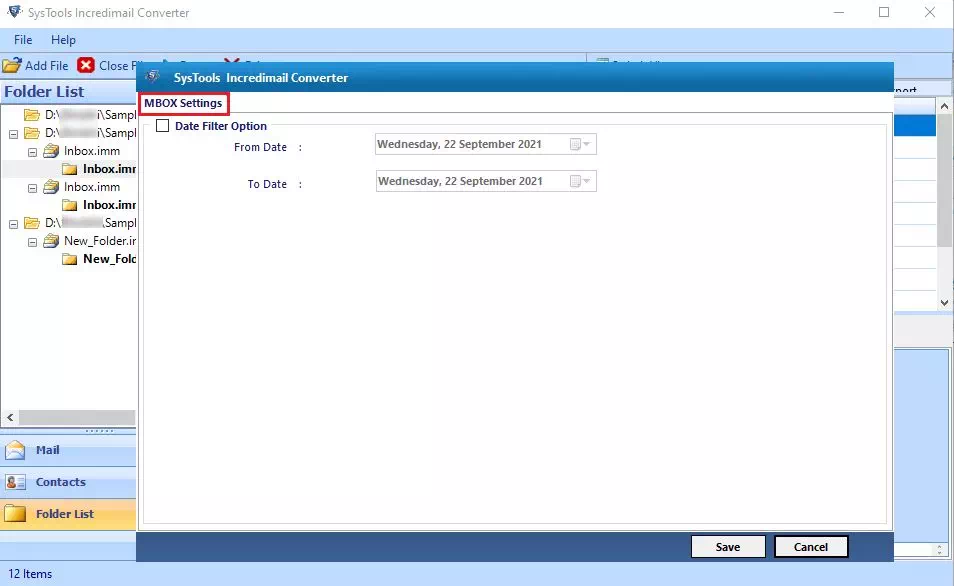
Task: Click the To Date field text
Action: (460, 181)
